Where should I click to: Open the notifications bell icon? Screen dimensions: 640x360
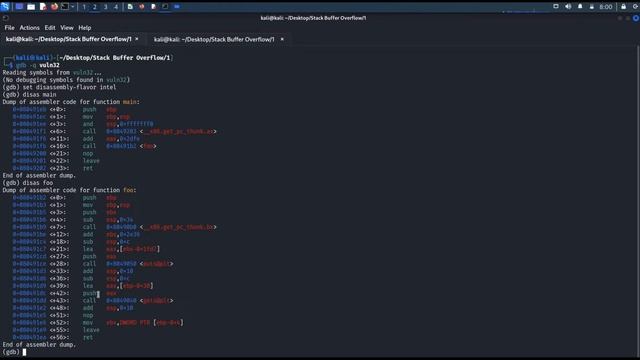click(580, 7)
